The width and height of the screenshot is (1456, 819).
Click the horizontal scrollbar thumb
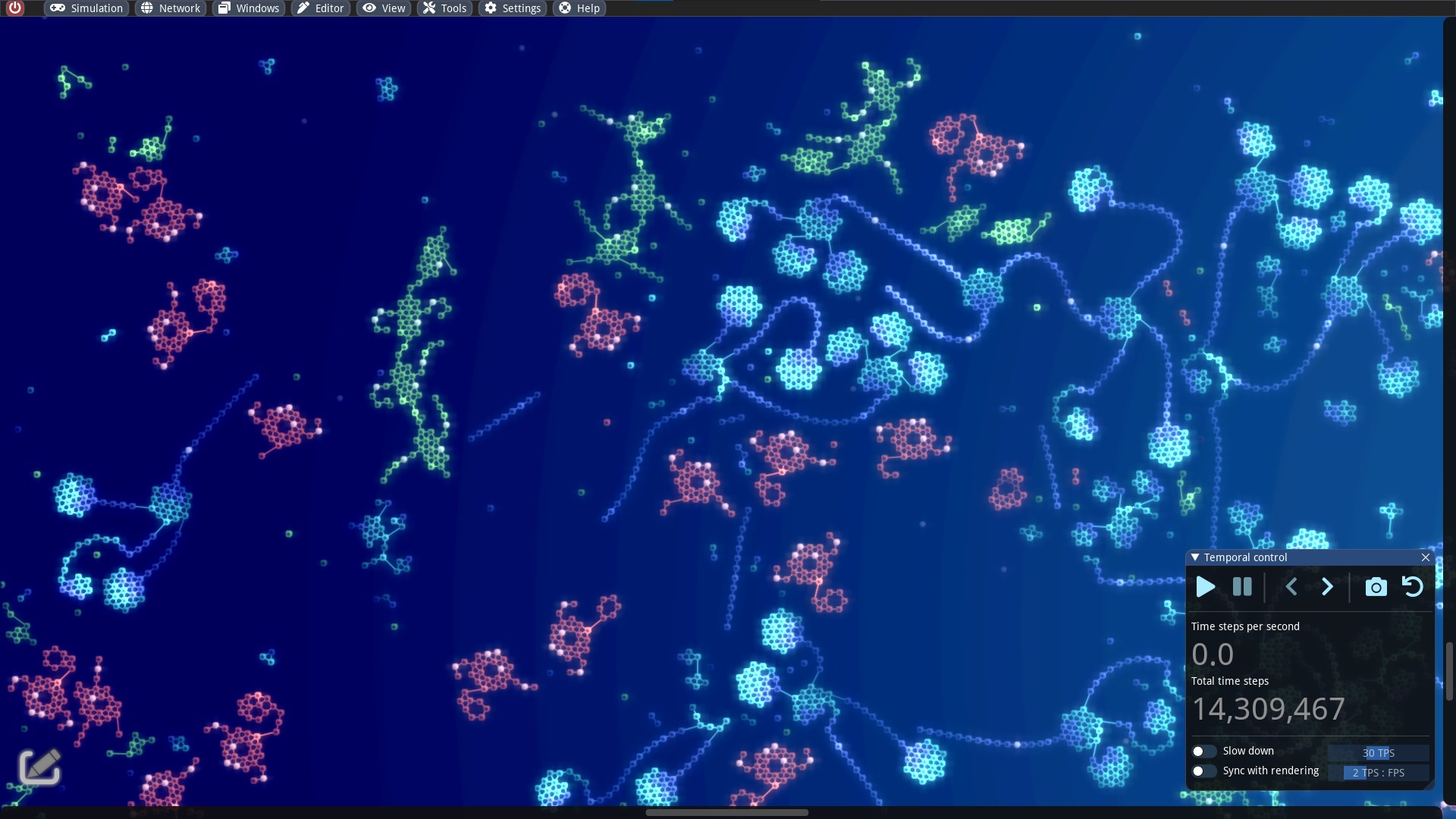726,813
